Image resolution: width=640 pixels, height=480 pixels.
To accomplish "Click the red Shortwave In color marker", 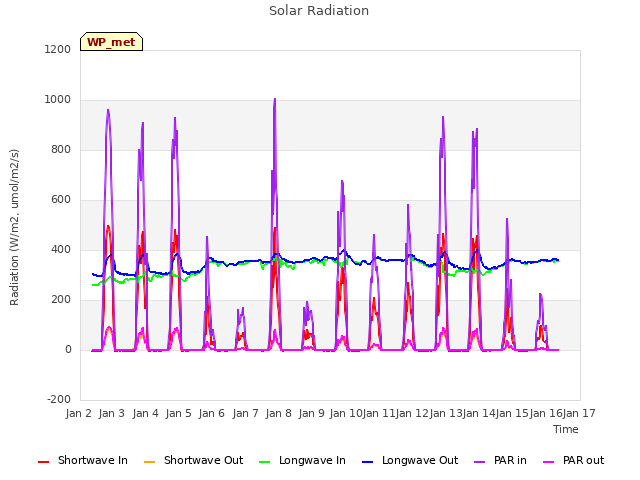I will pyautogui.click(x=43, y=462).
